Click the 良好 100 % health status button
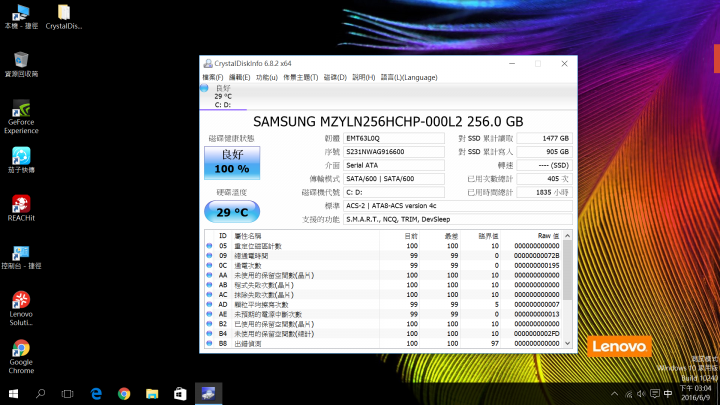 [232, 163]
